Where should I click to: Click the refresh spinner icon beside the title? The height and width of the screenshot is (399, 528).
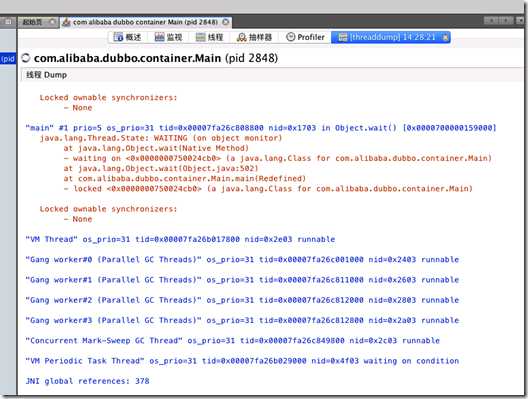tap(26, 58)
